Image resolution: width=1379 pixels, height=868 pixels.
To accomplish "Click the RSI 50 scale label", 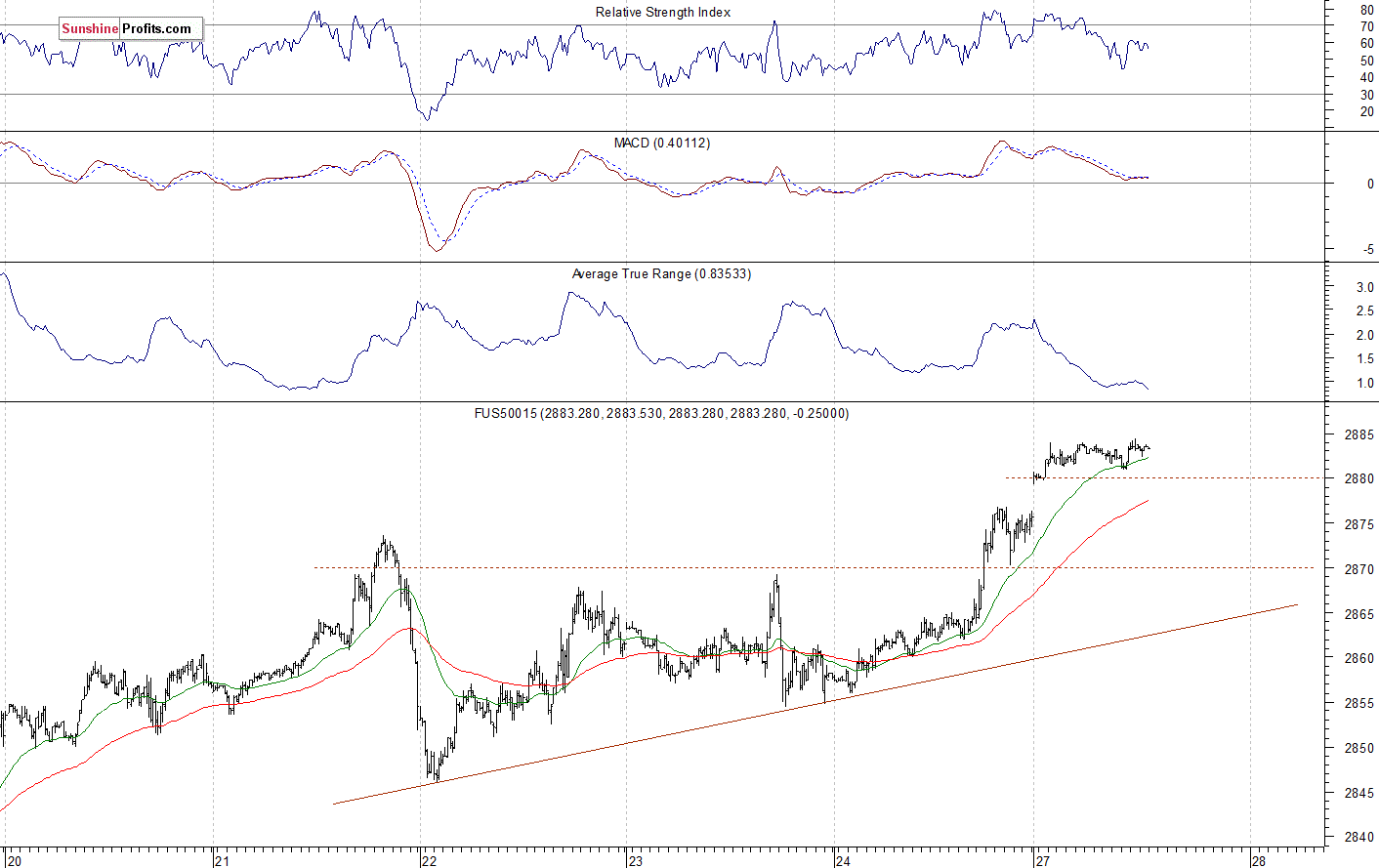I will [1366, 61].
